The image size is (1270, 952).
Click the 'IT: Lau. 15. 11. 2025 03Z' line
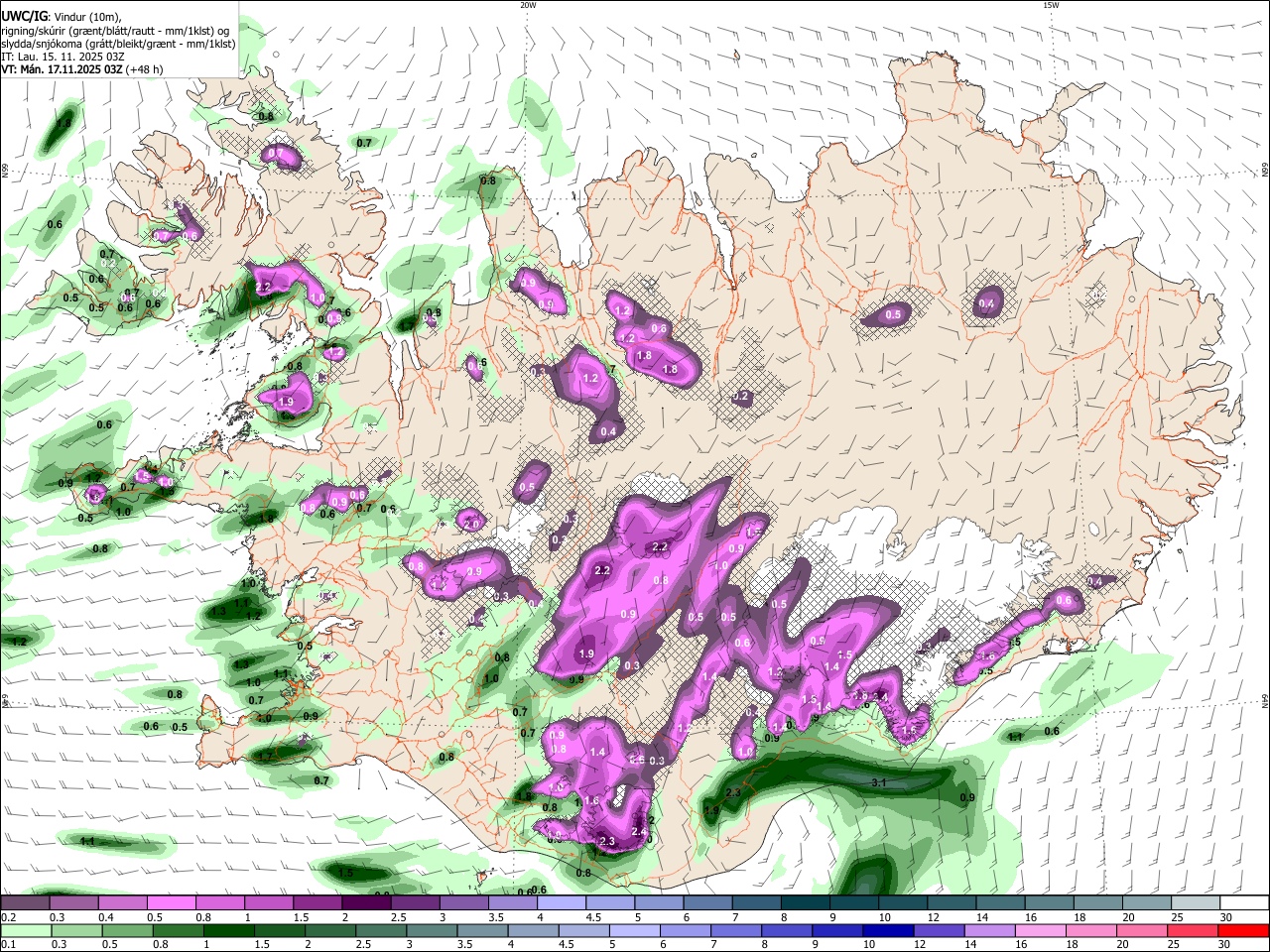coord(63,57)
